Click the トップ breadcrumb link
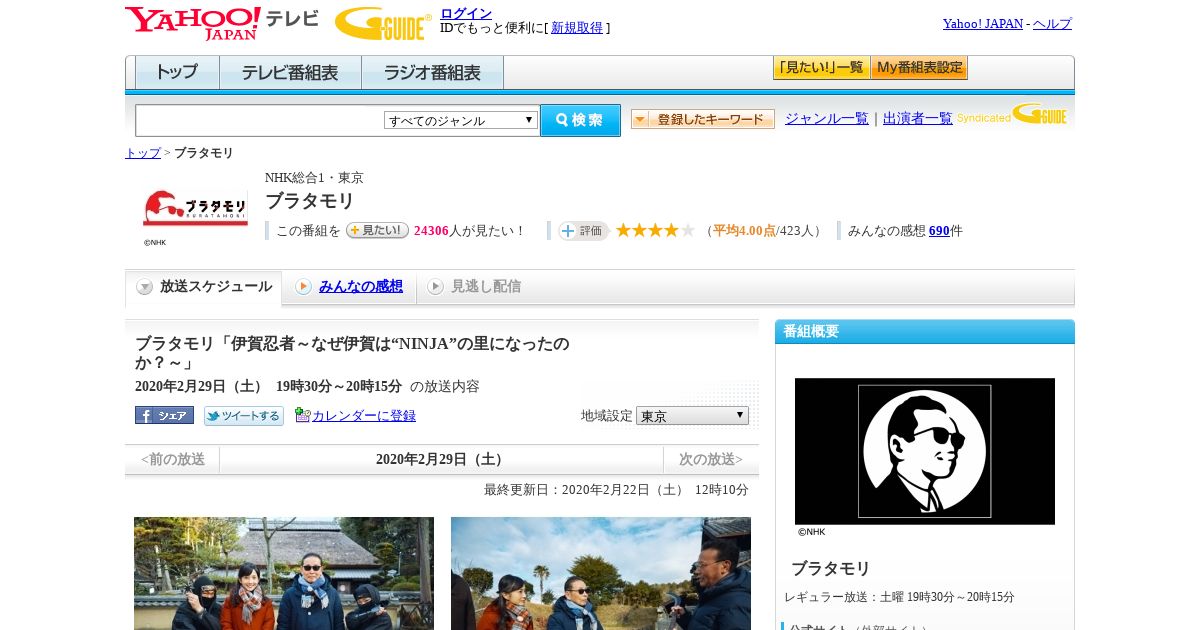This screenshot has width=1200, height=630. tap(143, 153)
